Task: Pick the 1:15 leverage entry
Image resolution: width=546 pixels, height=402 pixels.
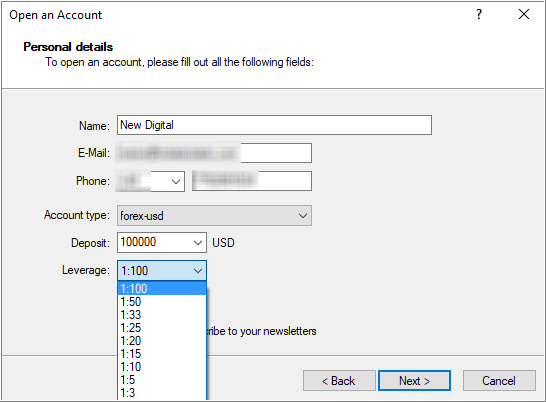Action: (162, 354)
